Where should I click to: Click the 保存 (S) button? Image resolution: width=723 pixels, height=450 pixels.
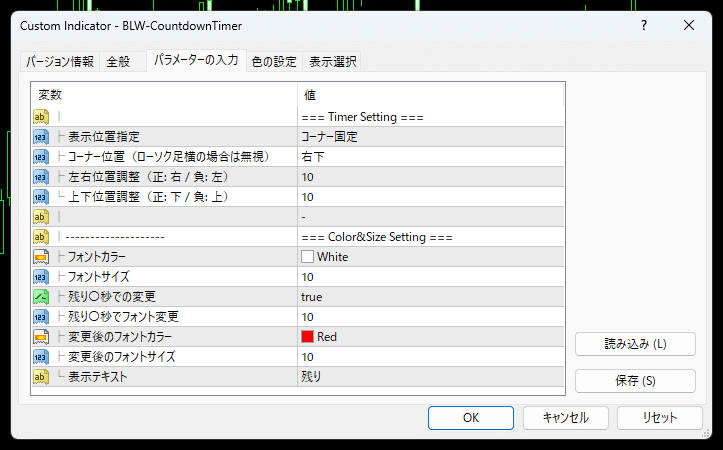click(x=635, y=381)
